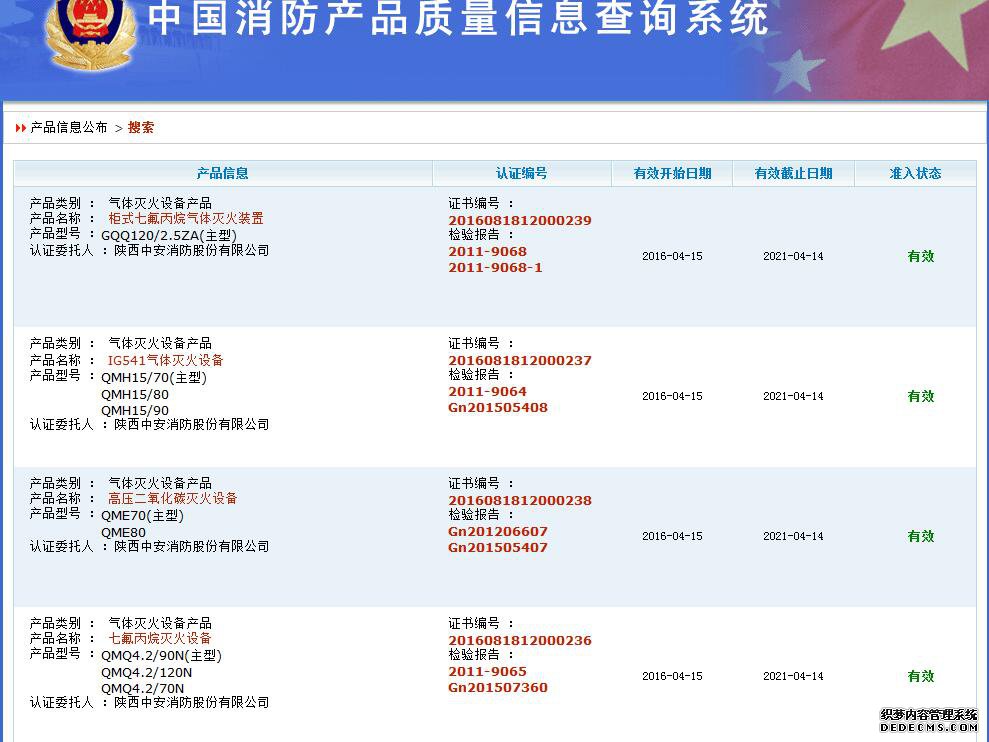View inspection report Gn201206607

pos(497,532)
